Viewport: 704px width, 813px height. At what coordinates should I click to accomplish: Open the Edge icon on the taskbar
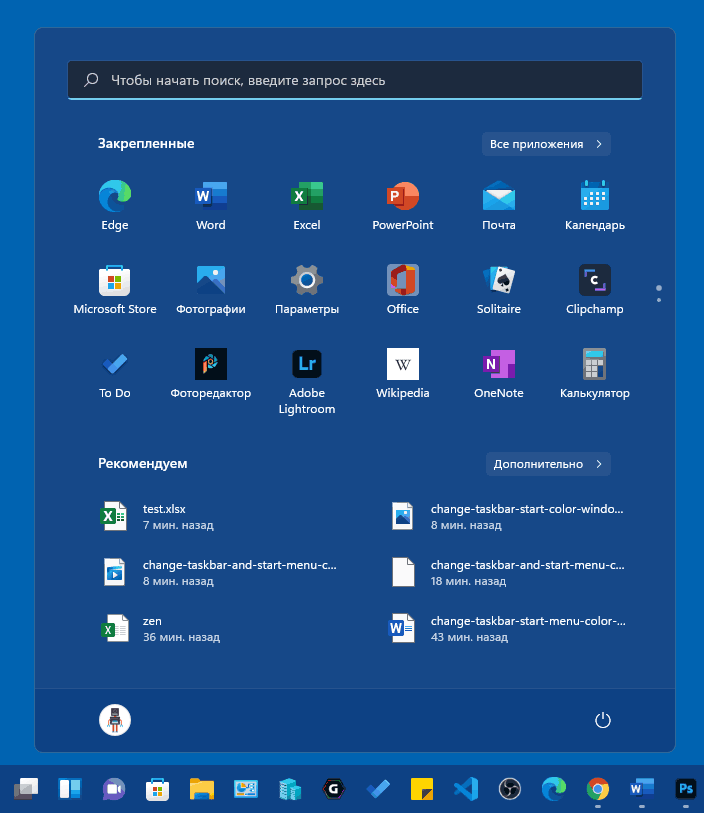(x=554, y=789)
